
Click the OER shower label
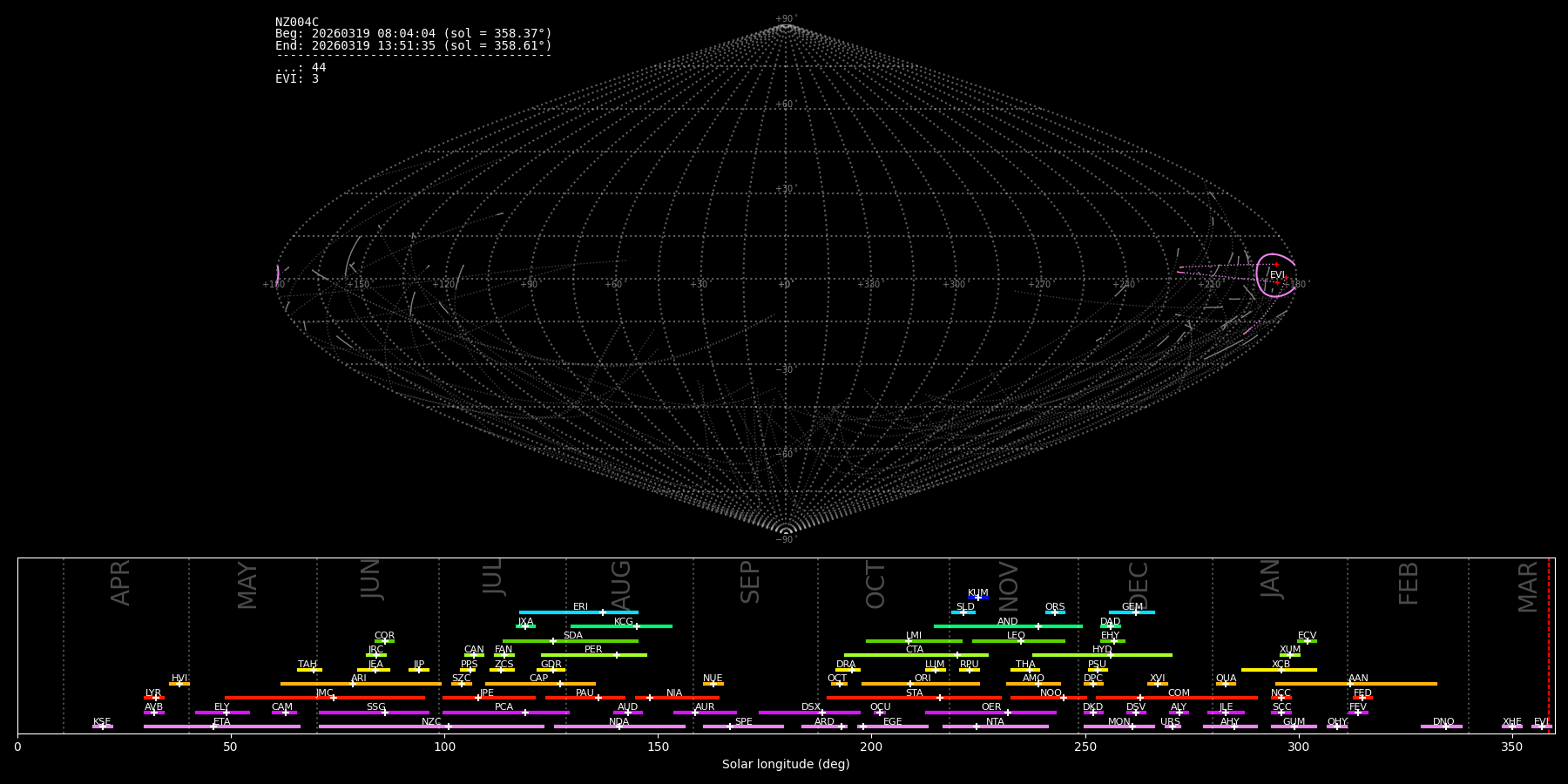(991, 707)
